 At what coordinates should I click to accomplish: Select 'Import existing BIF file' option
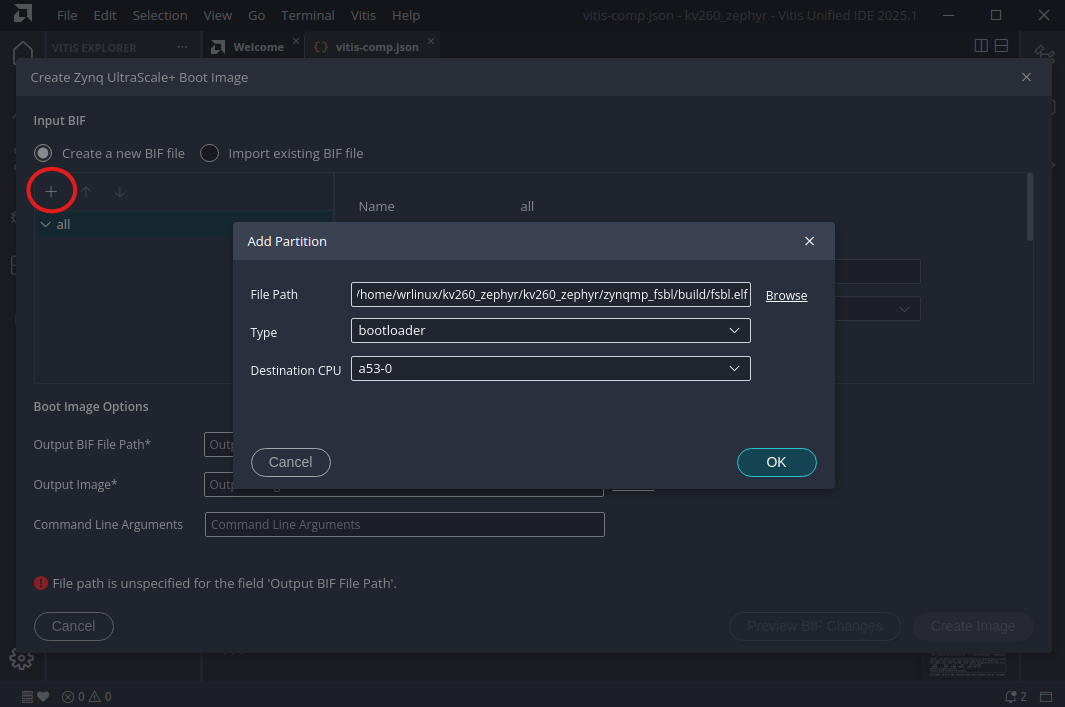pyautogui.click(x=210, y=153)
